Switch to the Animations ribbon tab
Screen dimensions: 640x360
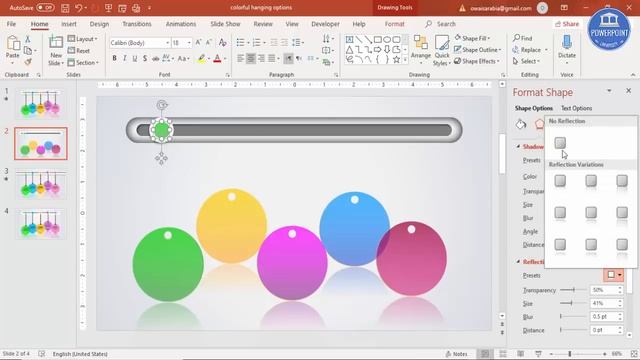point(181,24)
